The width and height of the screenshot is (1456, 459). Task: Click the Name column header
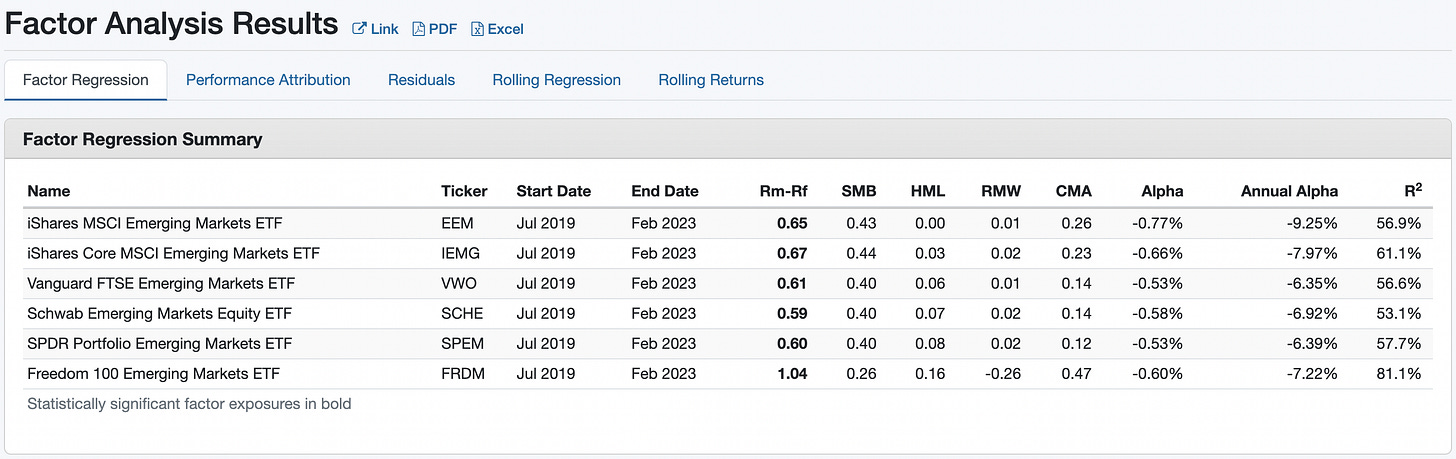point(49,191)
